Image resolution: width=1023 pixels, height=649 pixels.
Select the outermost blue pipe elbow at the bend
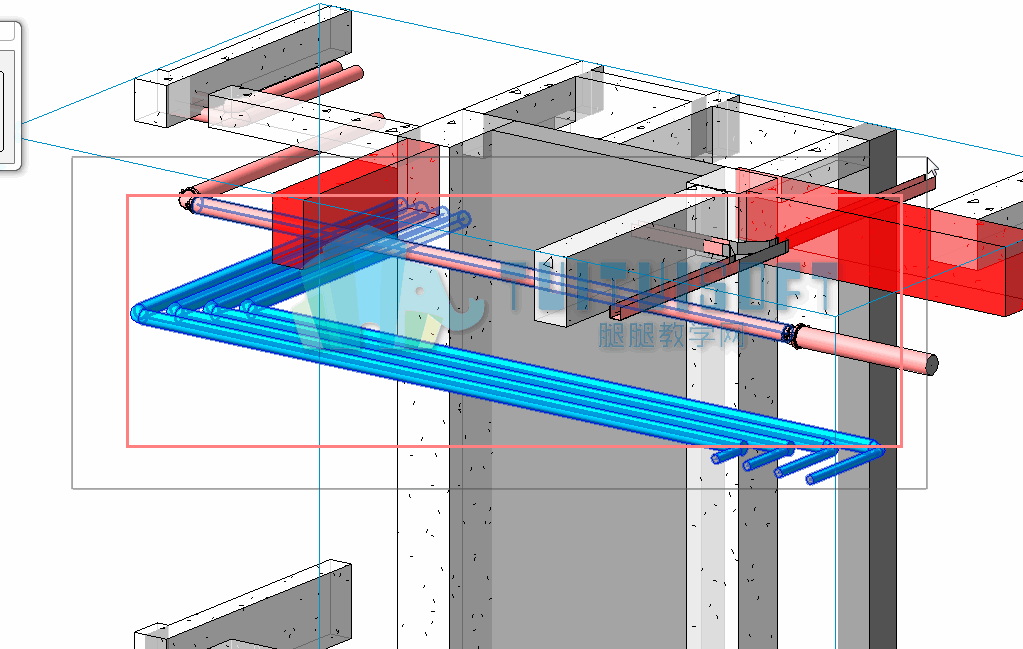[139, 314]
